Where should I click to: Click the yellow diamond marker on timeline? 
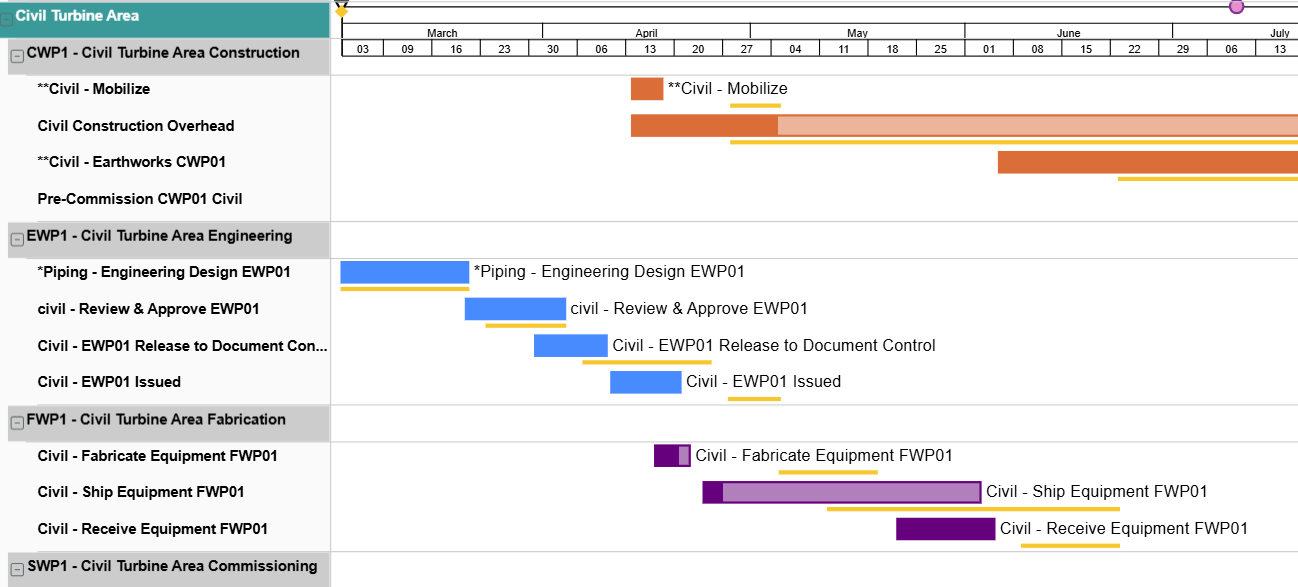pos(342,10)
